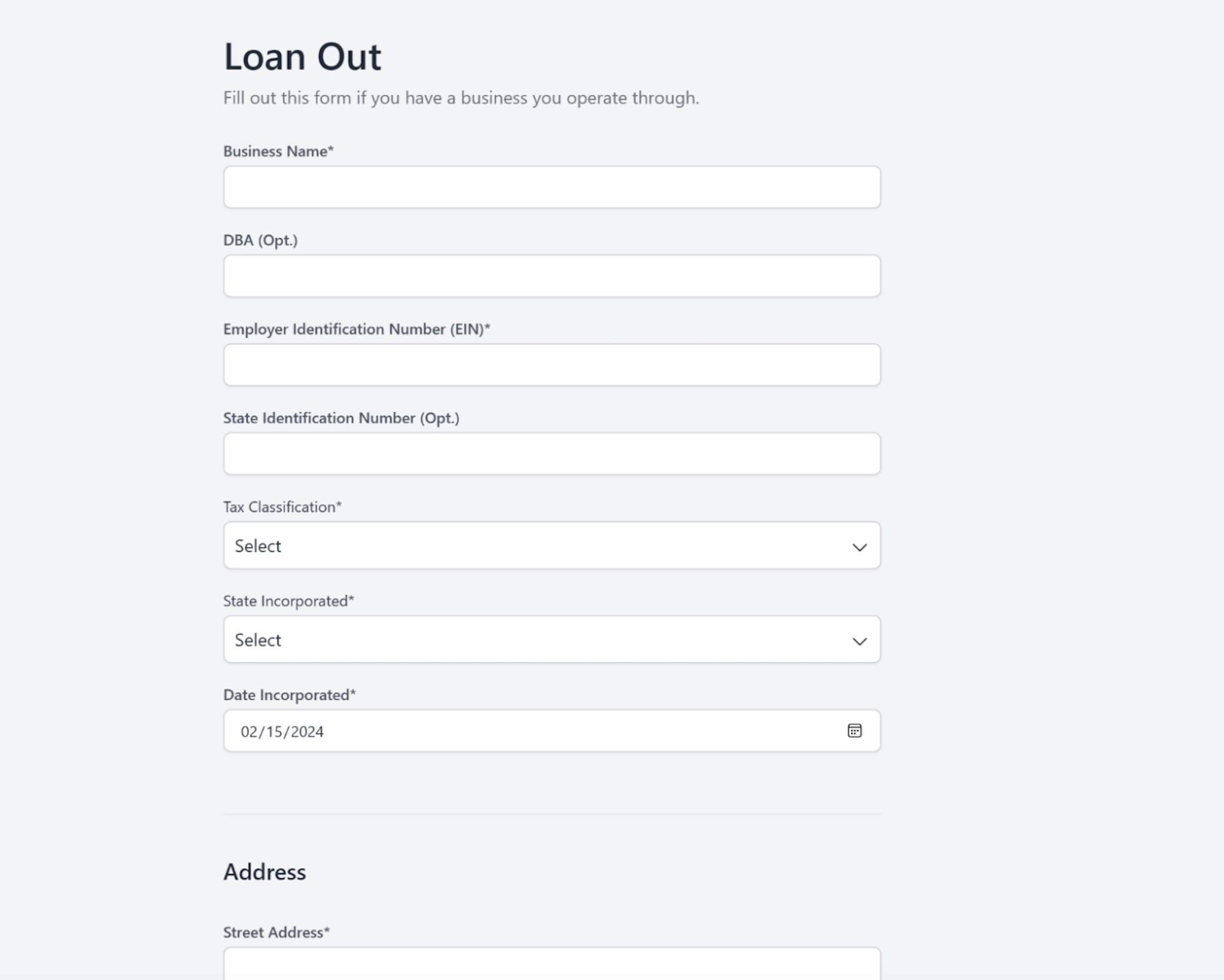This screenshot has width=1224, height=980.
Task: Click the Loan Out page heading
Action: tap(302, 57)
